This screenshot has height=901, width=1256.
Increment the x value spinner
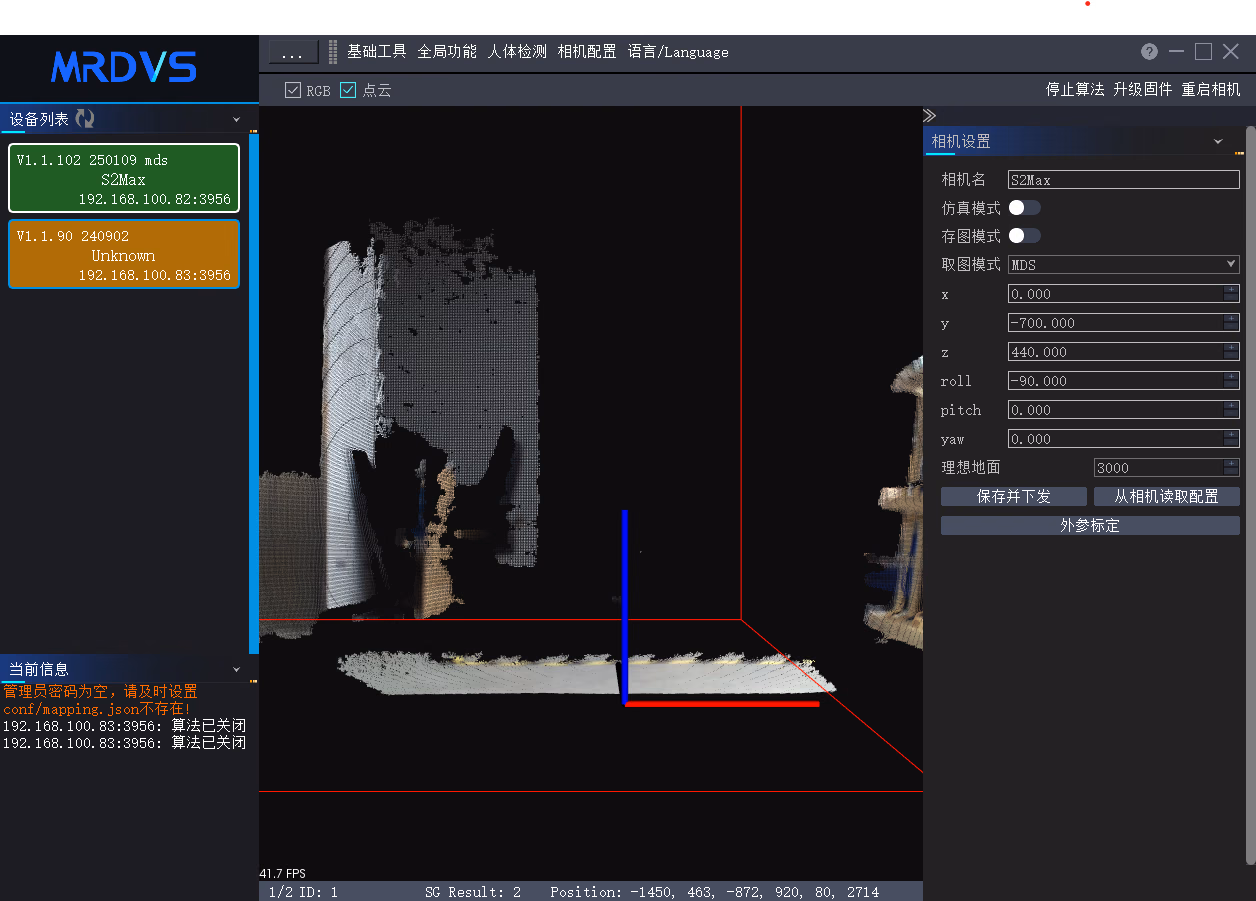(1231, 290)
